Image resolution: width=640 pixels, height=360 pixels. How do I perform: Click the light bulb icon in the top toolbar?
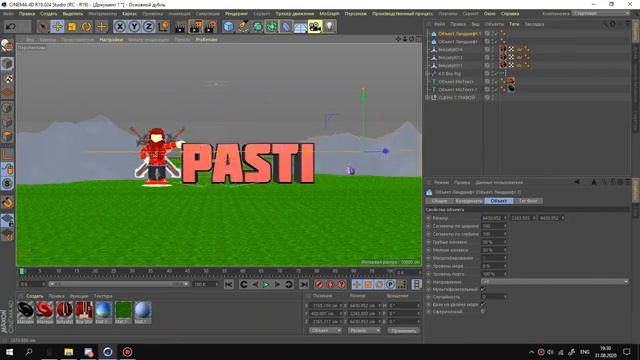[x=329, y=27]
